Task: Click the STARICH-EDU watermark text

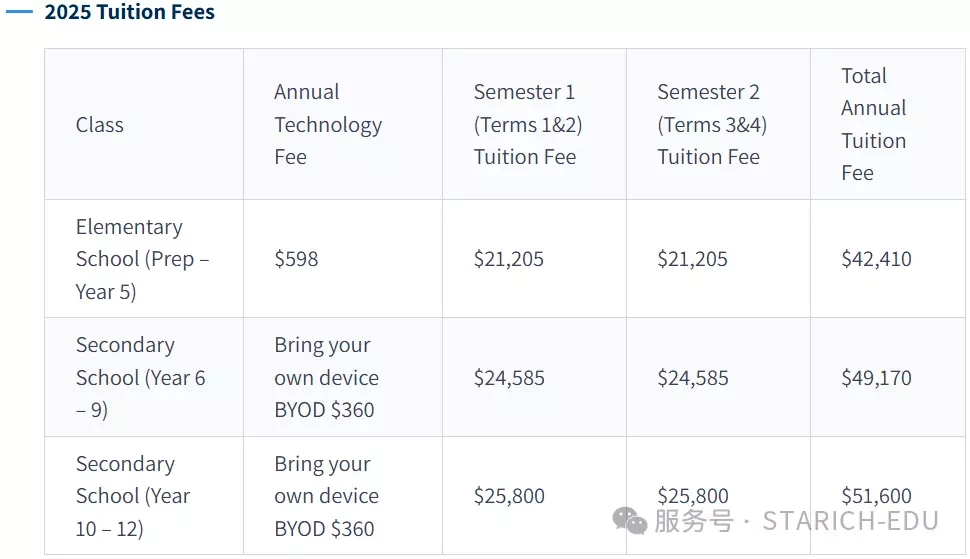Action: pyautogui.click(x=851, y=521)
